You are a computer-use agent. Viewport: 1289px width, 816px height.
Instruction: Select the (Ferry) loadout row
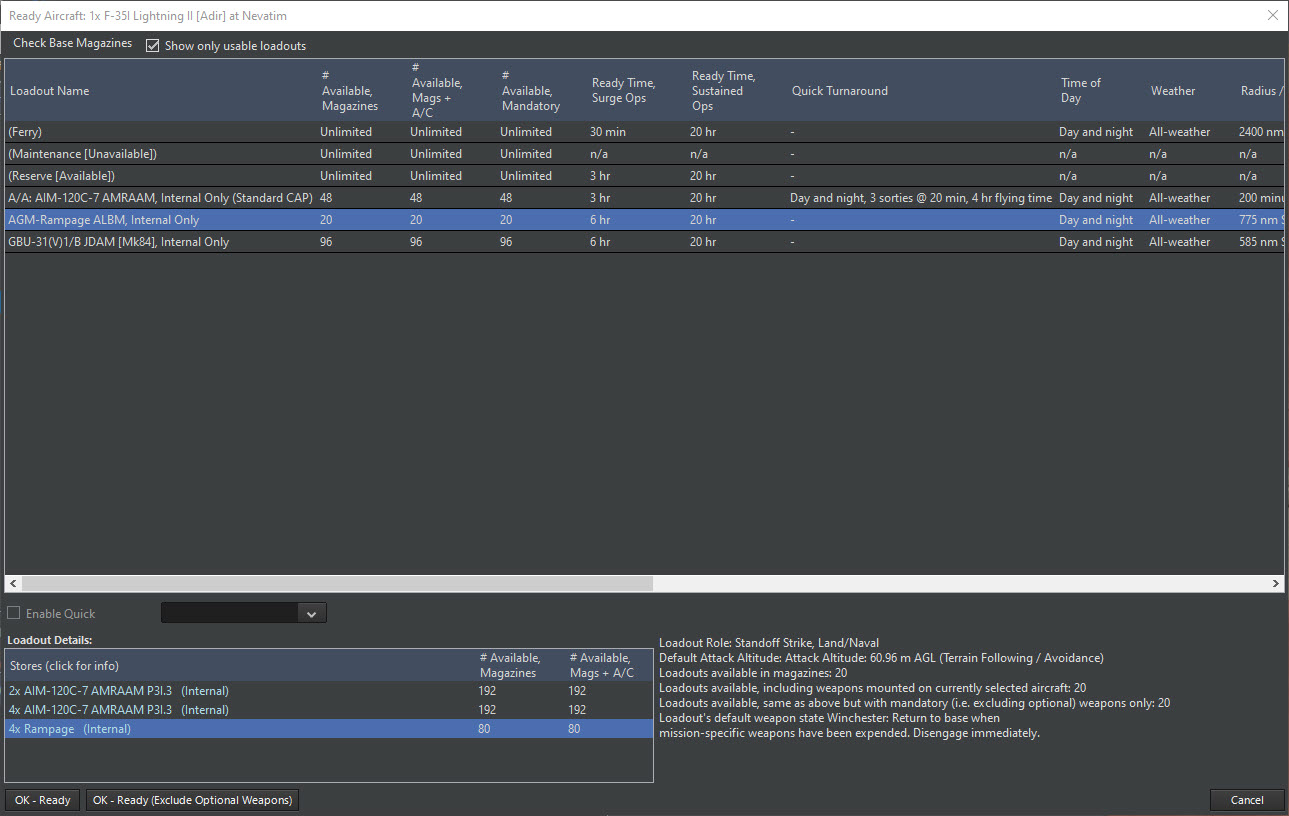pos(644,132)
